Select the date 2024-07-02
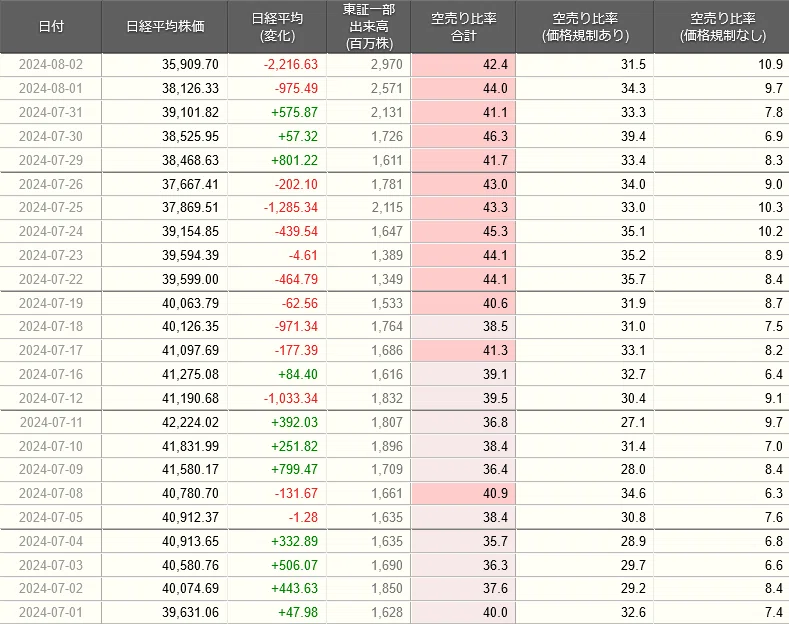Image resolution: width=789 pixels, height=624 pixels. (x=51, y=588)
